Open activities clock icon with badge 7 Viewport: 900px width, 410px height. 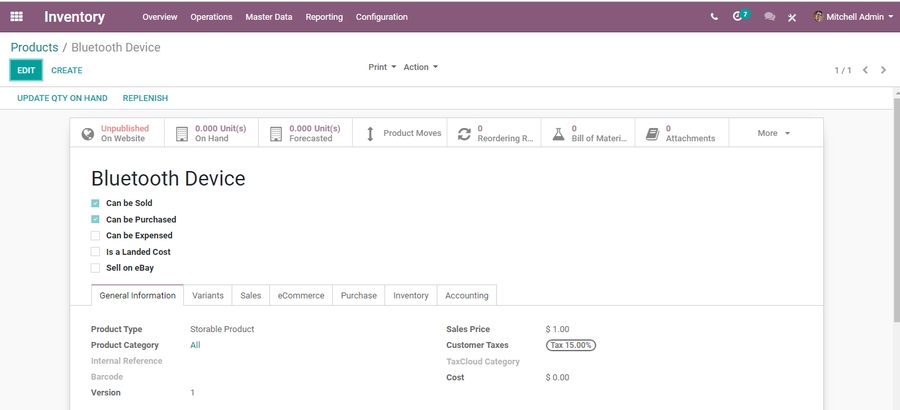coord(739,17)
